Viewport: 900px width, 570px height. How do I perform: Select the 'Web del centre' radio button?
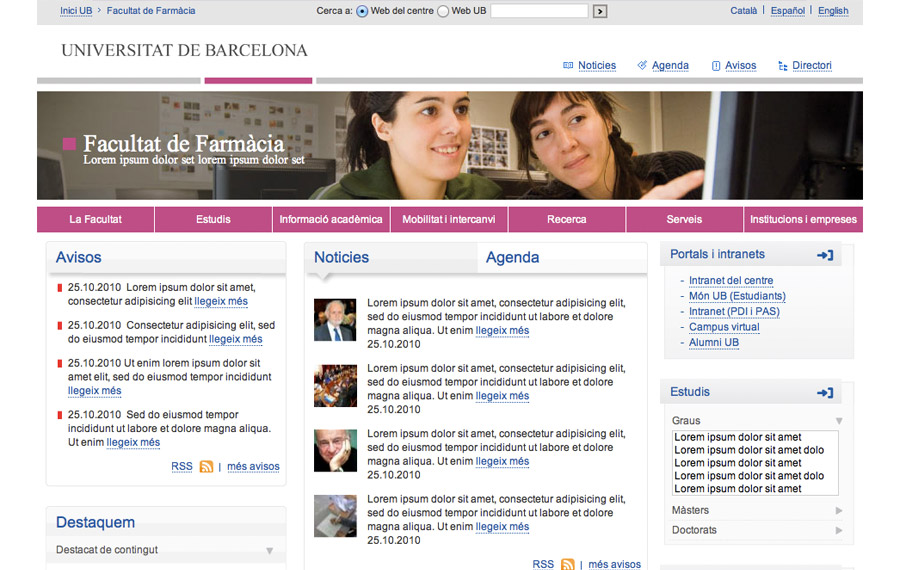362,11
